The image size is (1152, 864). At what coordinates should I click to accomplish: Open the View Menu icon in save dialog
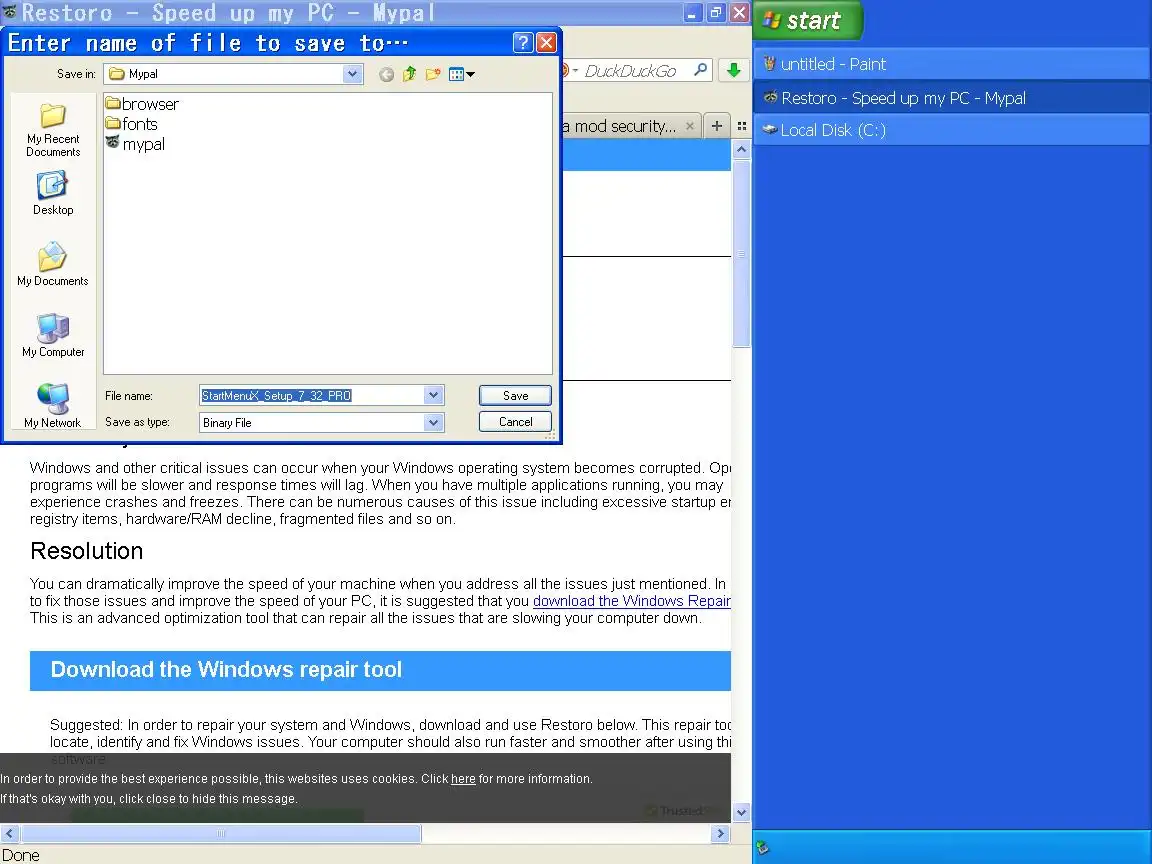(461, 74)
